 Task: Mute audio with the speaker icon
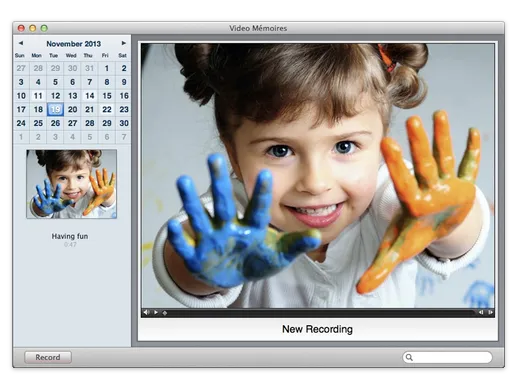tap(146, 312)
